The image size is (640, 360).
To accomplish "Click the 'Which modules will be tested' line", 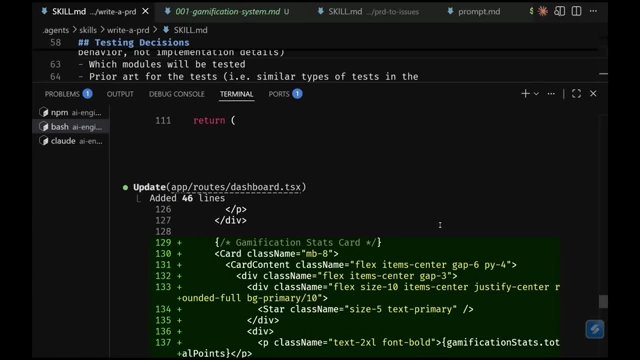I will pos(162,64).
